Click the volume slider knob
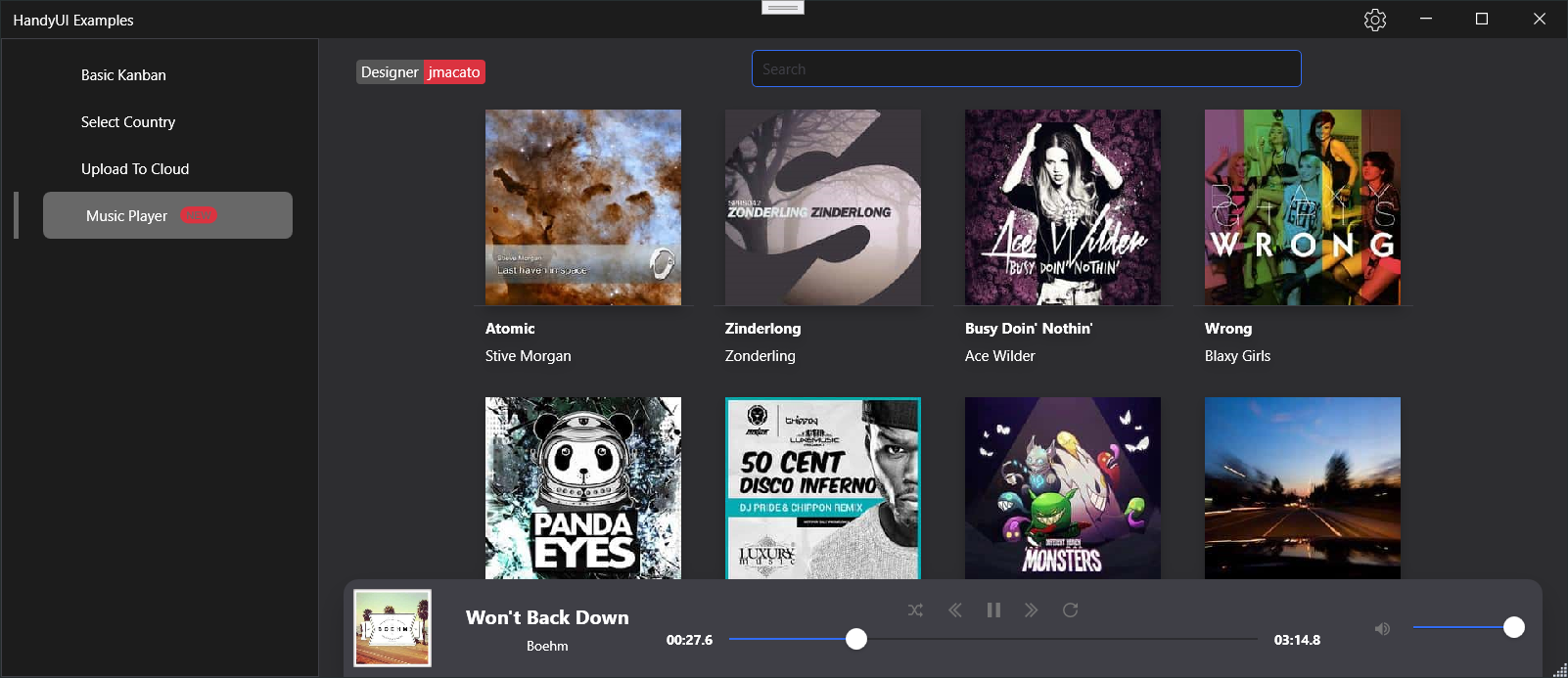Image resolution: width=1568 pixels, height=678 pixels. (1514, 627)
